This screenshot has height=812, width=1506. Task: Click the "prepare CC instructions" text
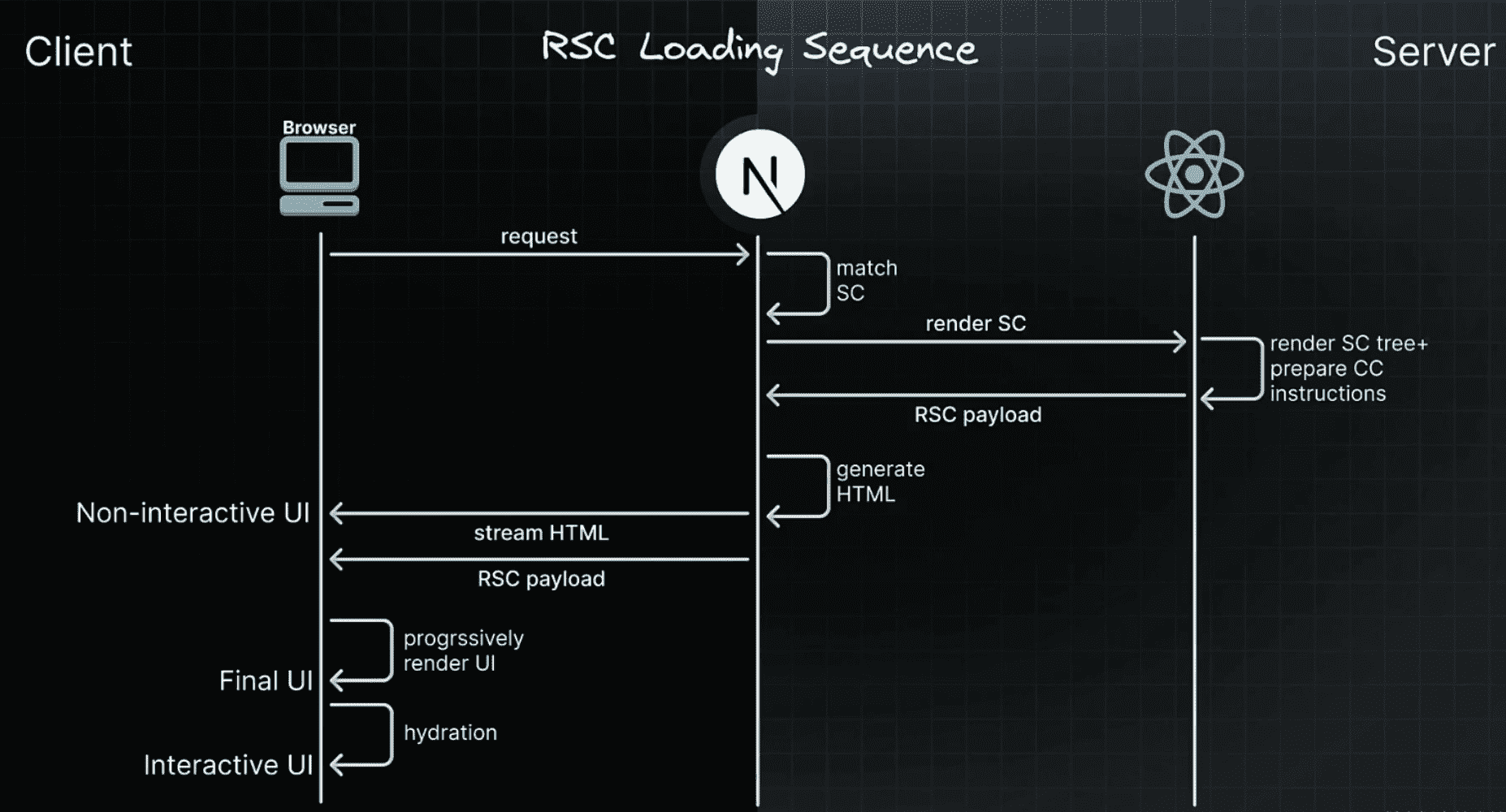point(1327,382)
